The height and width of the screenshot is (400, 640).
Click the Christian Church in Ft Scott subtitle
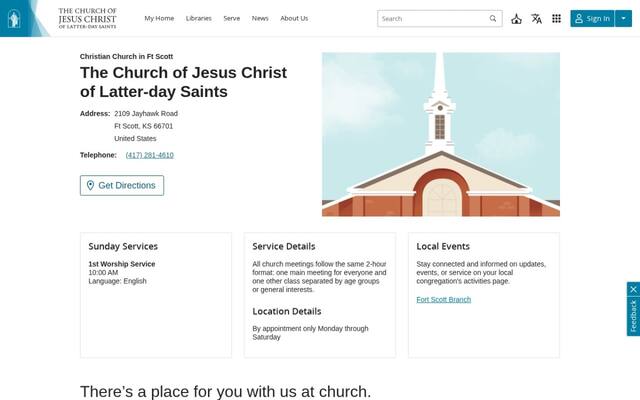pyautogui.click(x=127, y=56)
